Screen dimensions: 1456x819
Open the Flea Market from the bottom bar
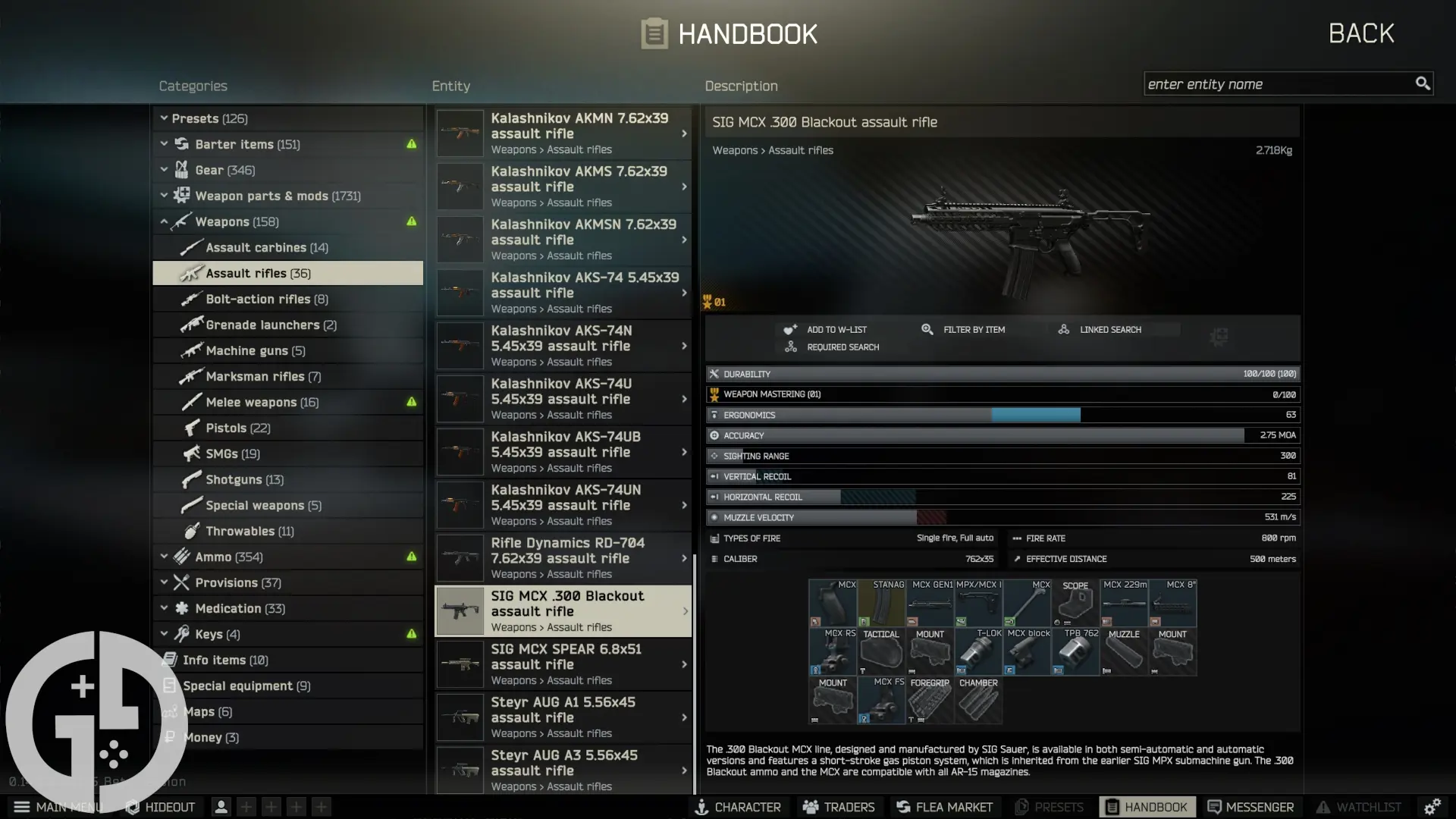(944, 807)
